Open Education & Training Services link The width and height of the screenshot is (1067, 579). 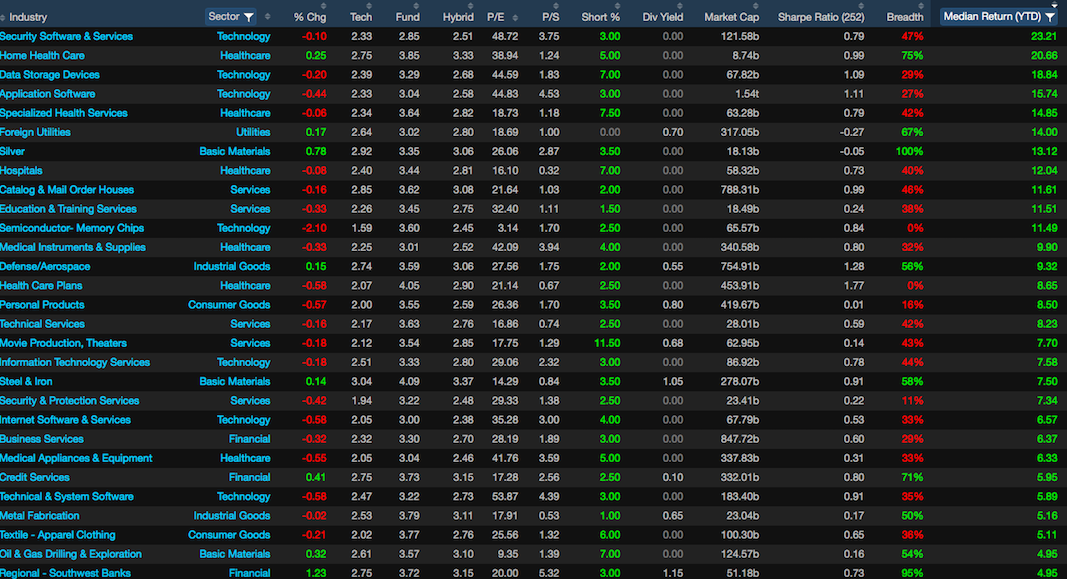[68, 209]
